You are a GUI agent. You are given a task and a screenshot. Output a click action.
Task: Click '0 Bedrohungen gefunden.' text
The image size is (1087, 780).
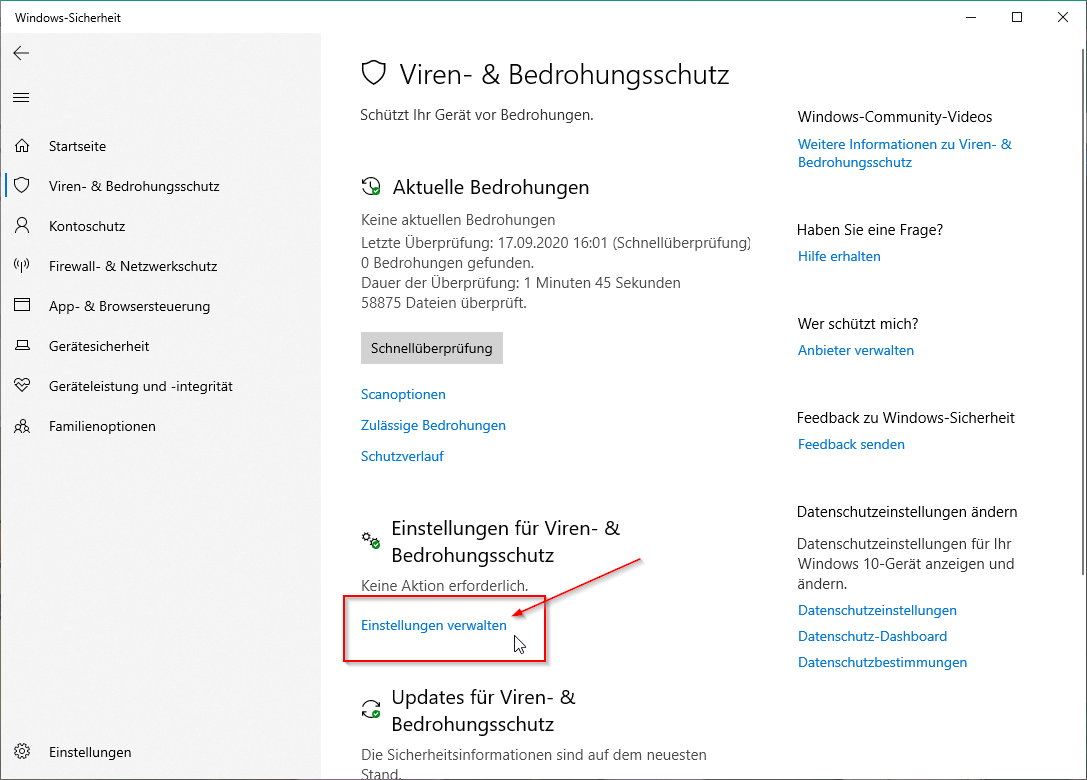tap(447, 263)
